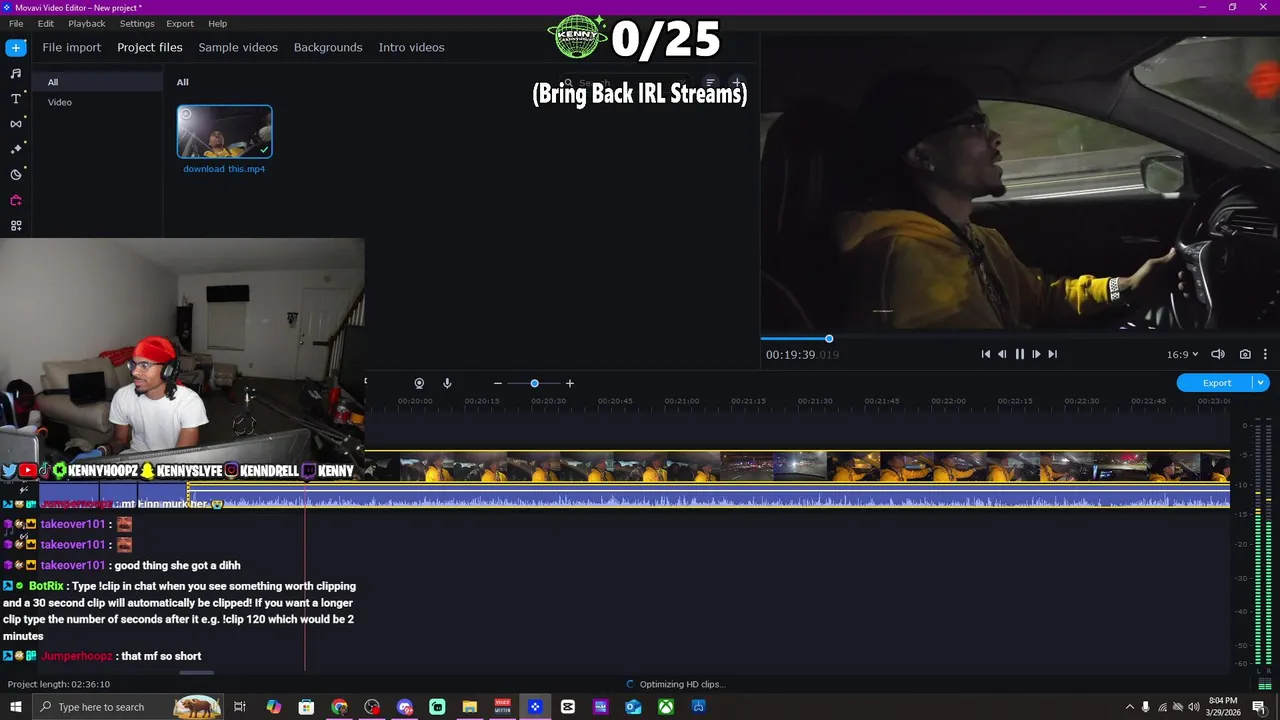Click the timeline zoom in plus icon
Image resolution: width=1280 pixels, height=720 pixels.
570,383
